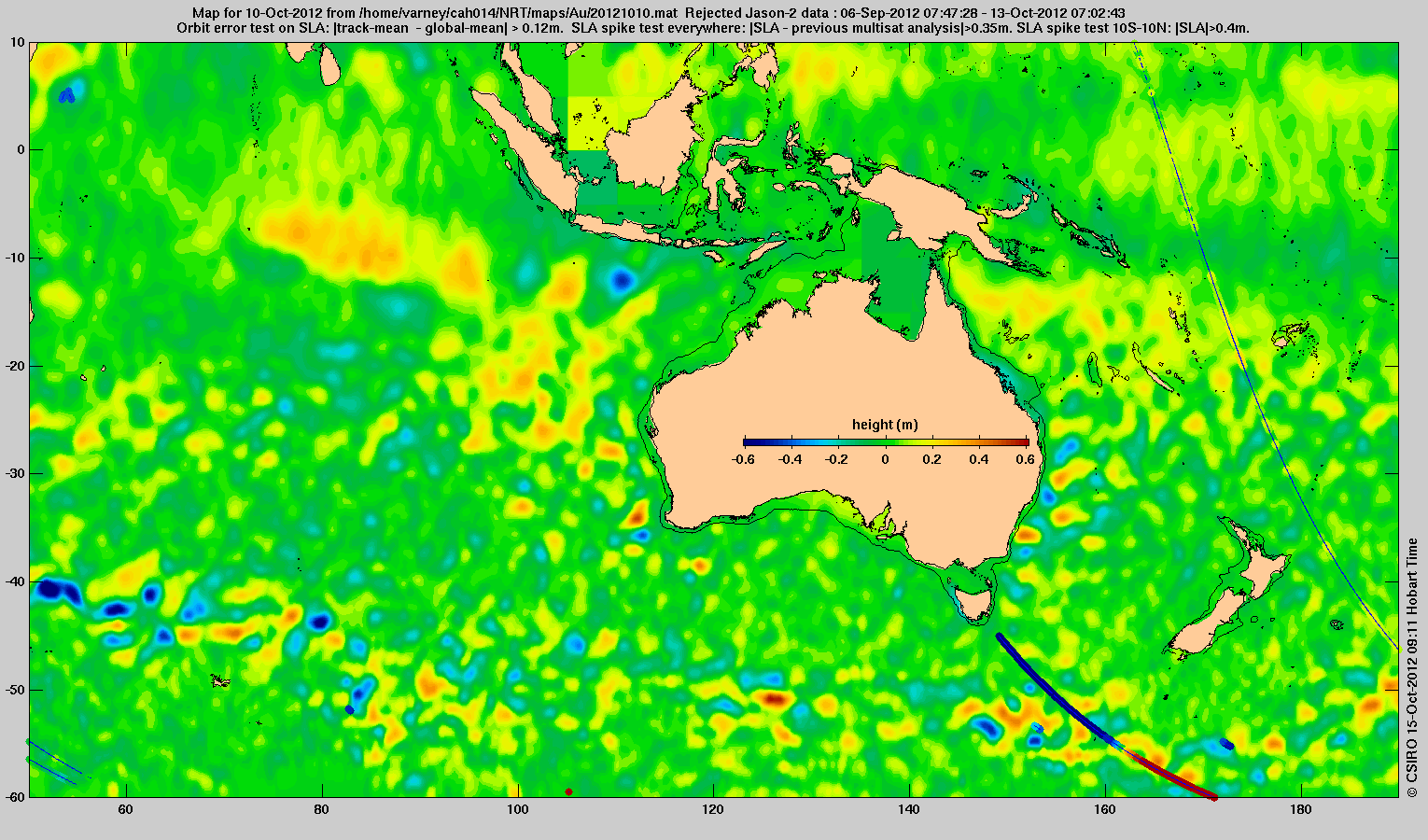Image resolution: width=1428 pixels, height=840 pixels.
Task: Click the colorbar -0.2 tick label
Action: pos(837,459)
